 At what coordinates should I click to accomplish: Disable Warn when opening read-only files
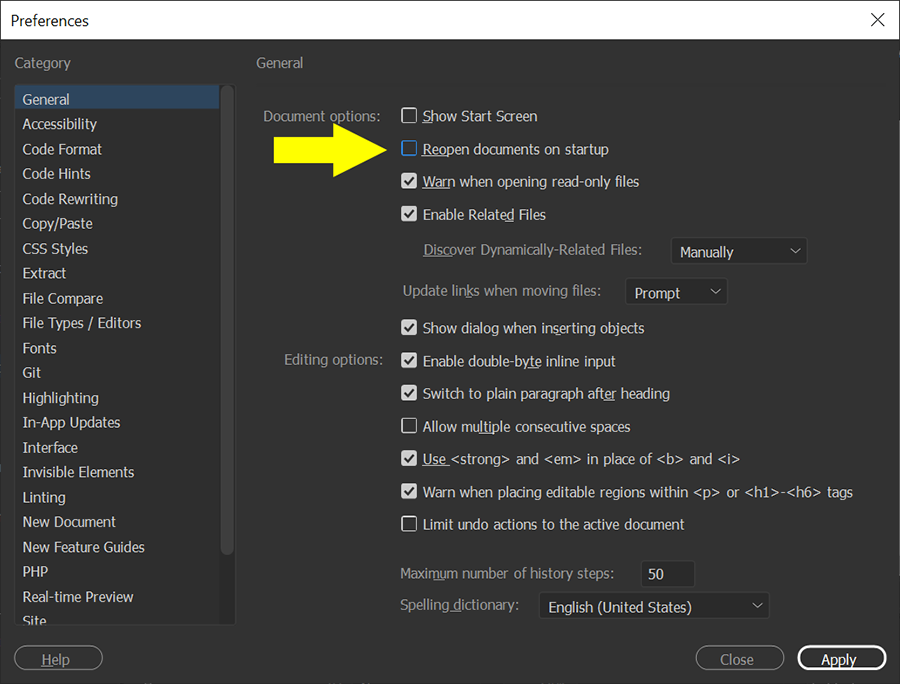409,182
